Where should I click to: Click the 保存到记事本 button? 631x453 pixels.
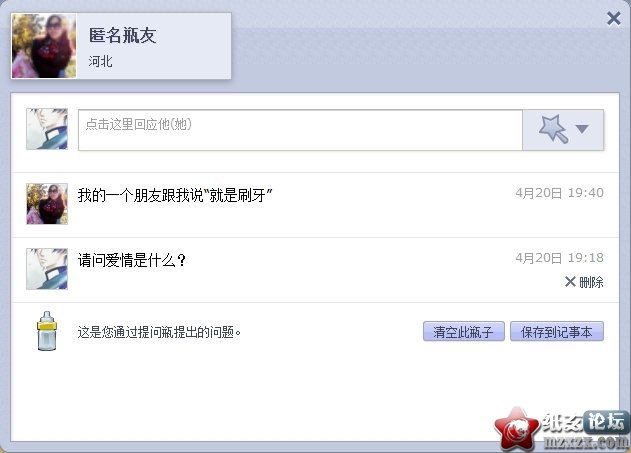(x=557, y=332)
